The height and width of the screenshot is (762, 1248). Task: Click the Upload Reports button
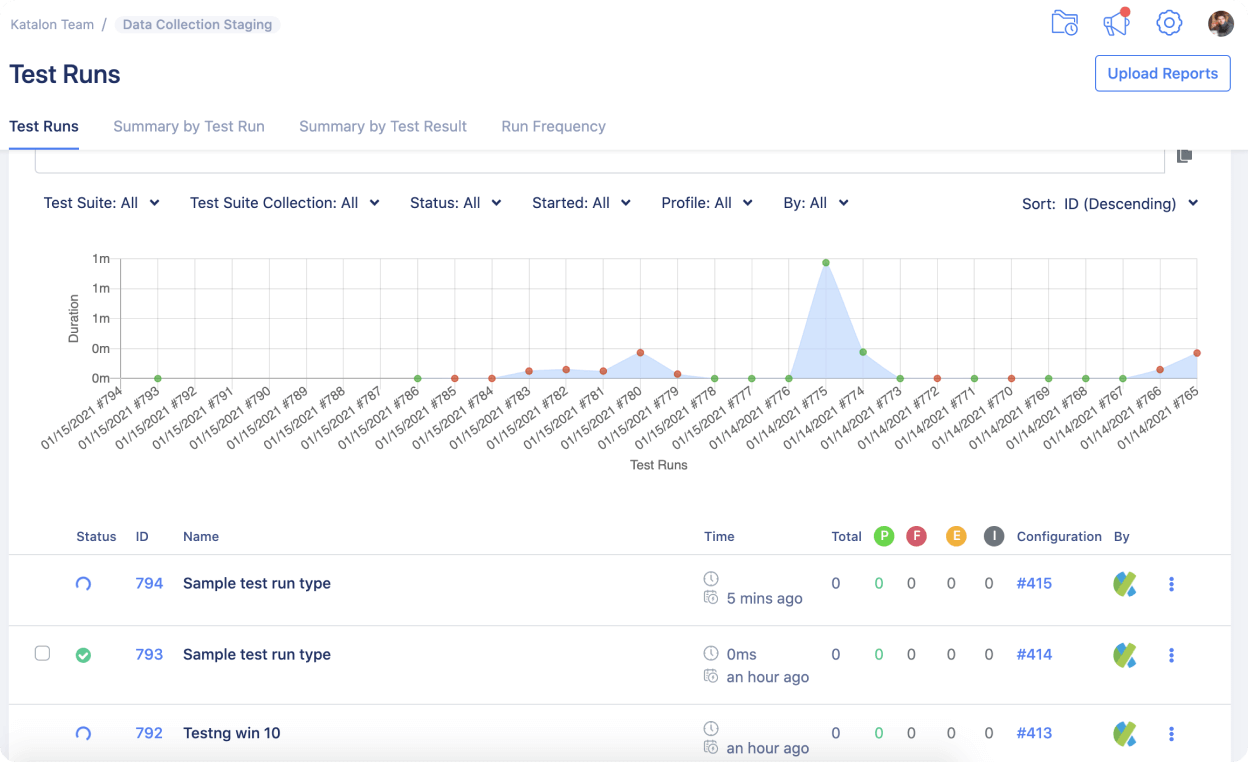point(1162,74)
